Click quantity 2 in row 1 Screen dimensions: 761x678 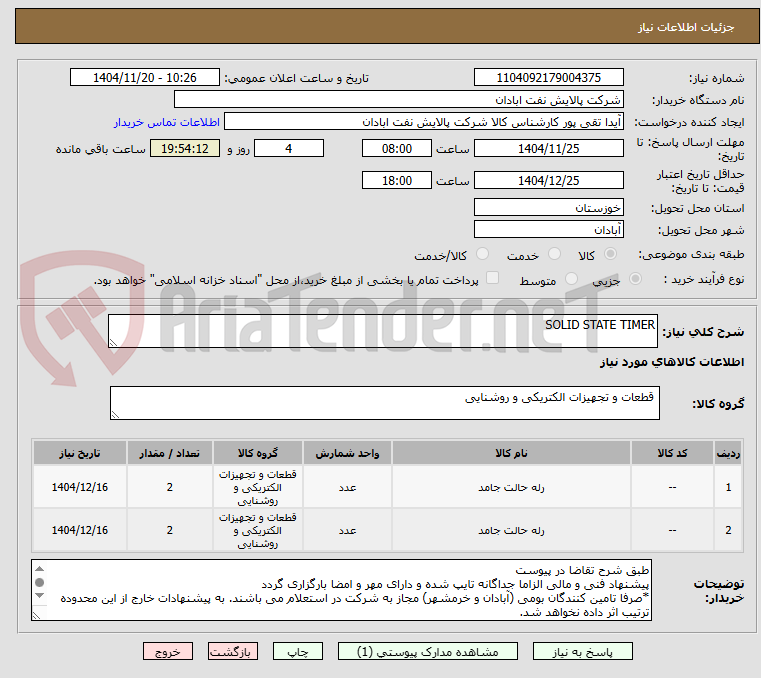coord(169,487)
